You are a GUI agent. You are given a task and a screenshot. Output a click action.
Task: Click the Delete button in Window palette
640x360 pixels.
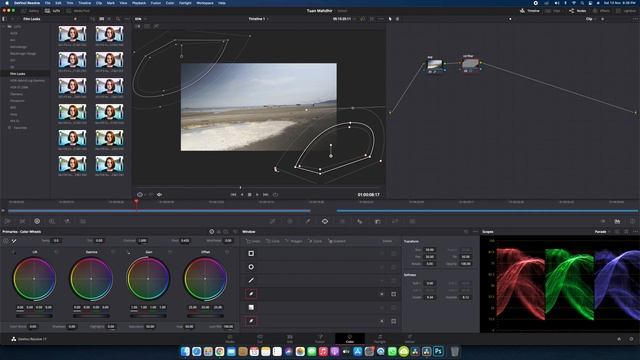[387, 241]
